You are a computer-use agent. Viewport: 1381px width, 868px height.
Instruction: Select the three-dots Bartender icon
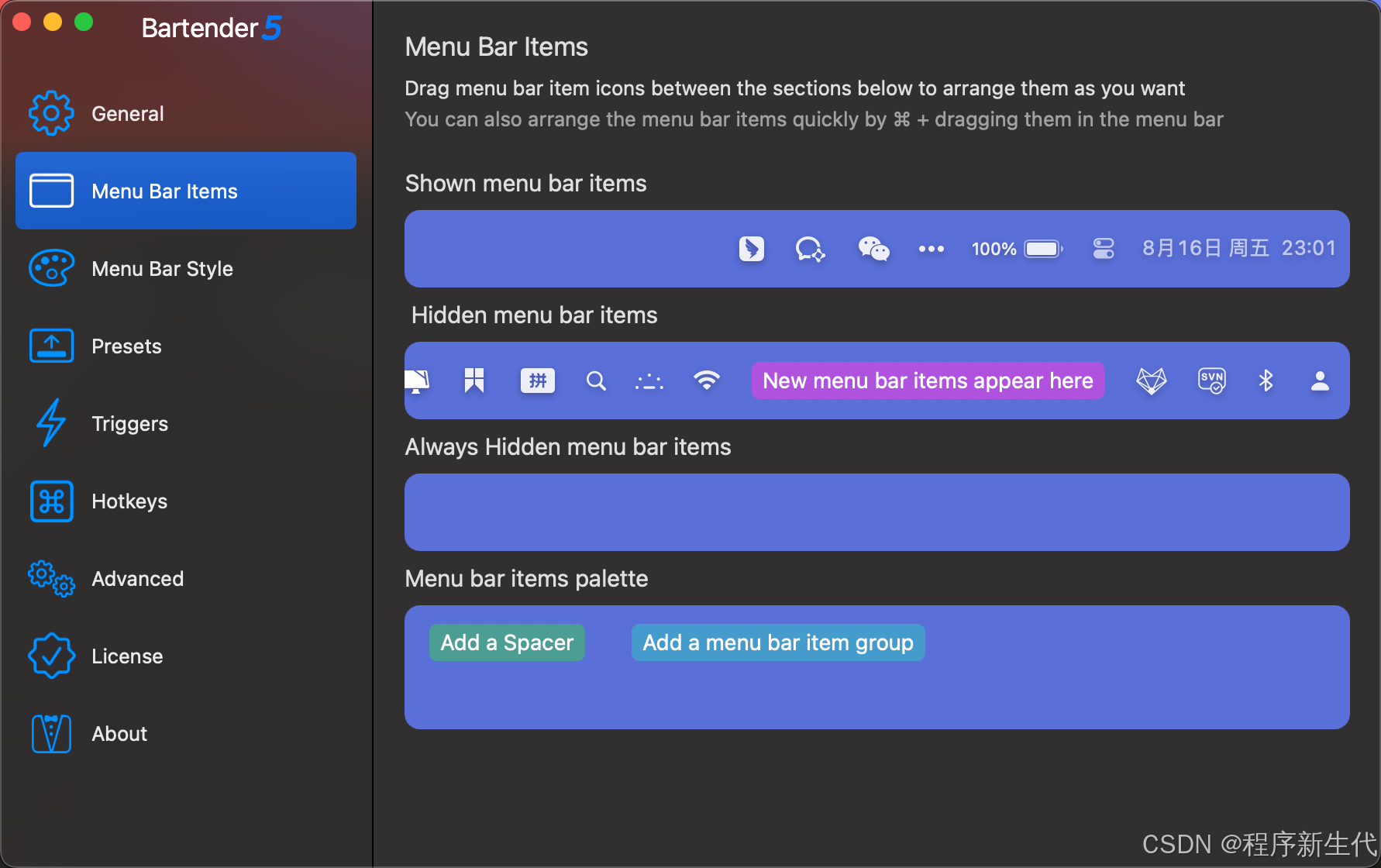pos(931,249)
